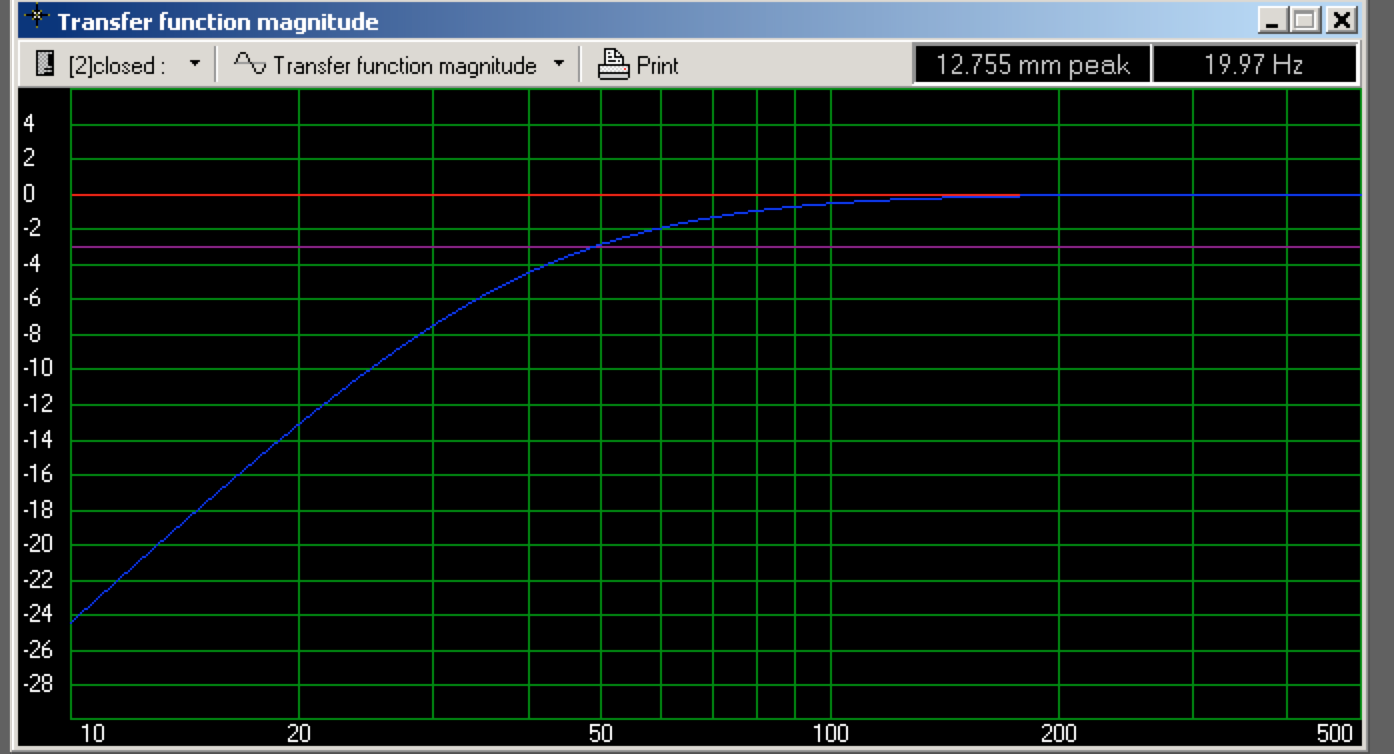Click the 20 Hz axis label
The width and height of the screenshot is (1394, 754).
click(299, 734)
